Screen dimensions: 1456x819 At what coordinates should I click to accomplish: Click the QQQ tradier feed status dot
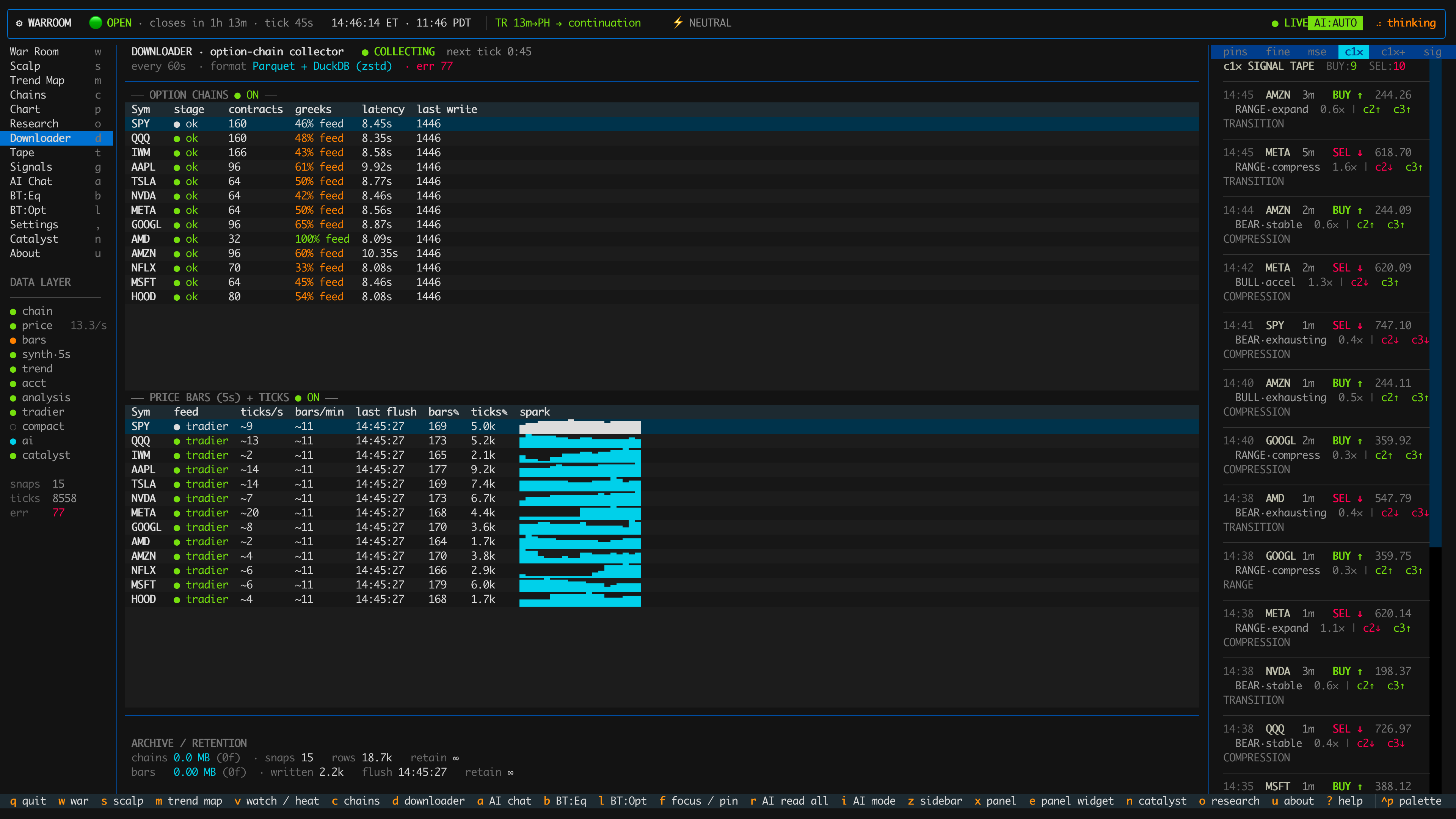pos(177,441)
